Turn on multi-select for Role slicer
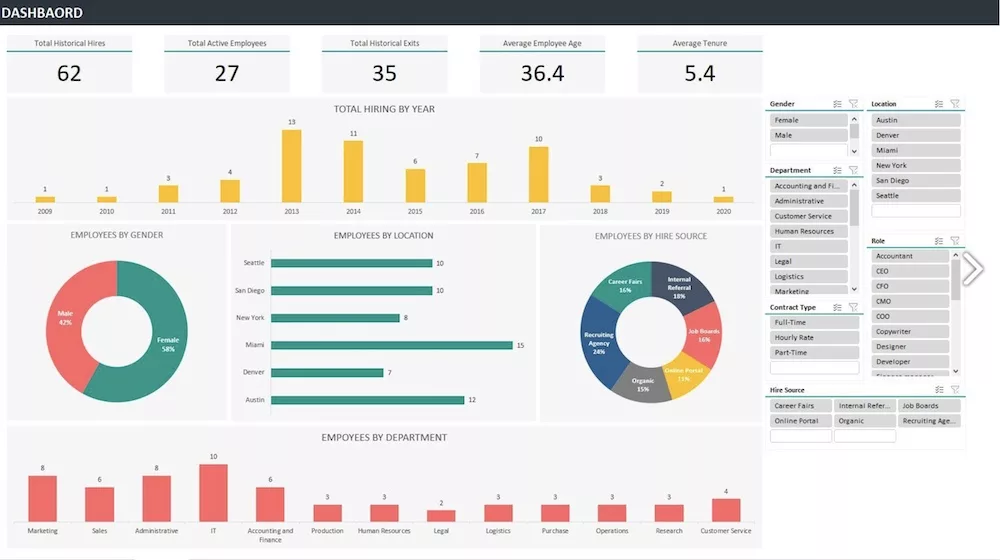 pyautogui.click(x=939, y=241)
